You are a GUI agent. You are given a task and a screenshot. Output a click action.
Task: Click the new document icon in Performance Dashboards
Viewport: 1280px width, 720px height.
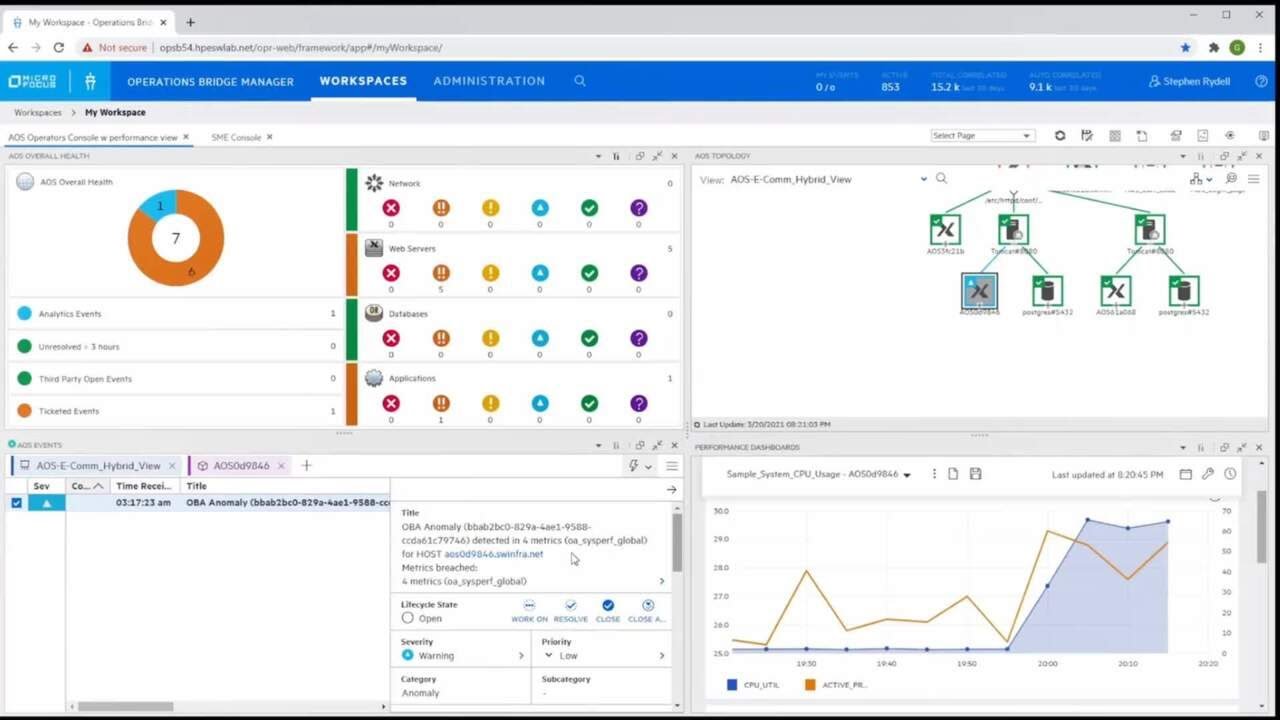(x=953, y=474)
